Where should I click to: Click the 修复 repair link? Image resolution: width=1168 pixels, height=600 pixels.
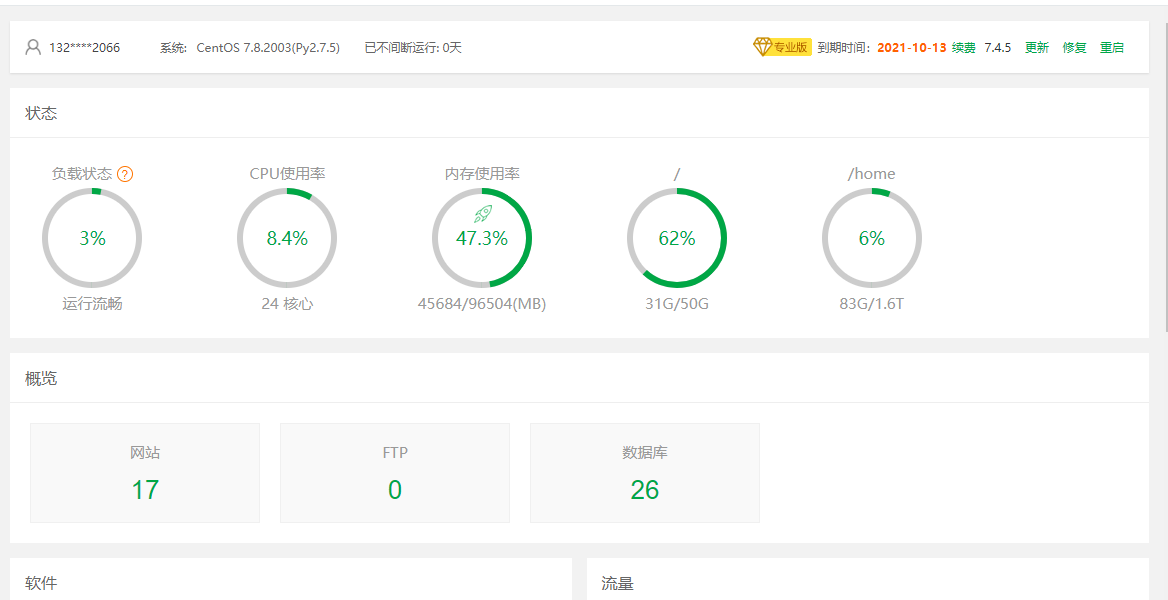[1074, 47]
